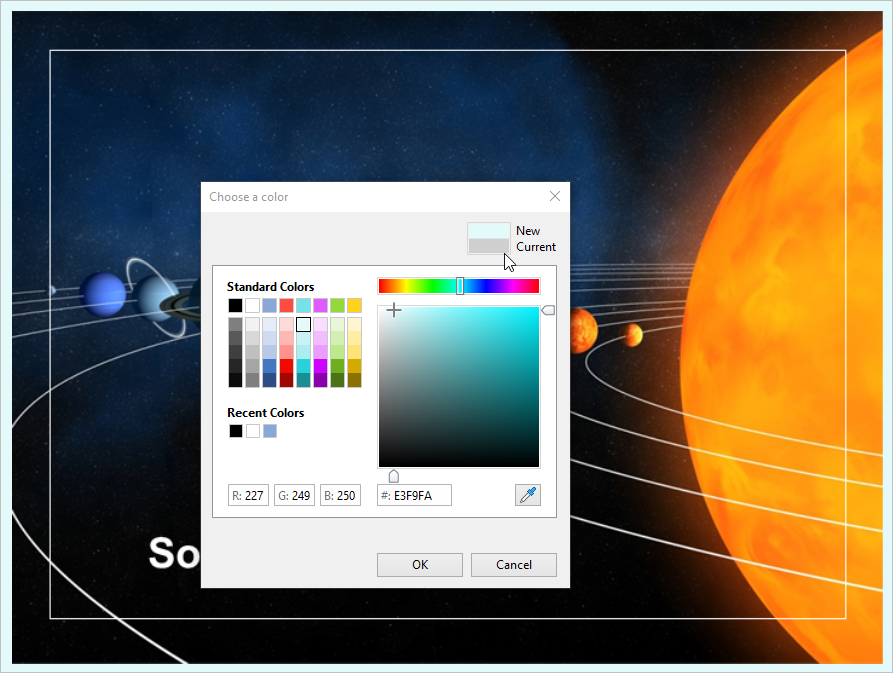This screenshot has height=673, width=893.
Task: Dismiss the dialog with the Cancel button
Action: click(x=513, y=564)
